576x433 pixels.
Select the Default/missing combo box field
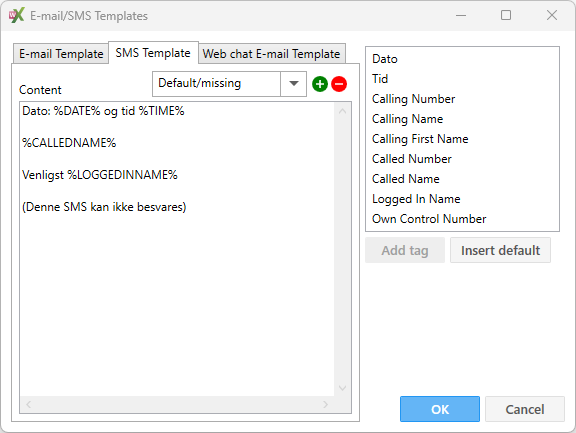tap(229, 84)
